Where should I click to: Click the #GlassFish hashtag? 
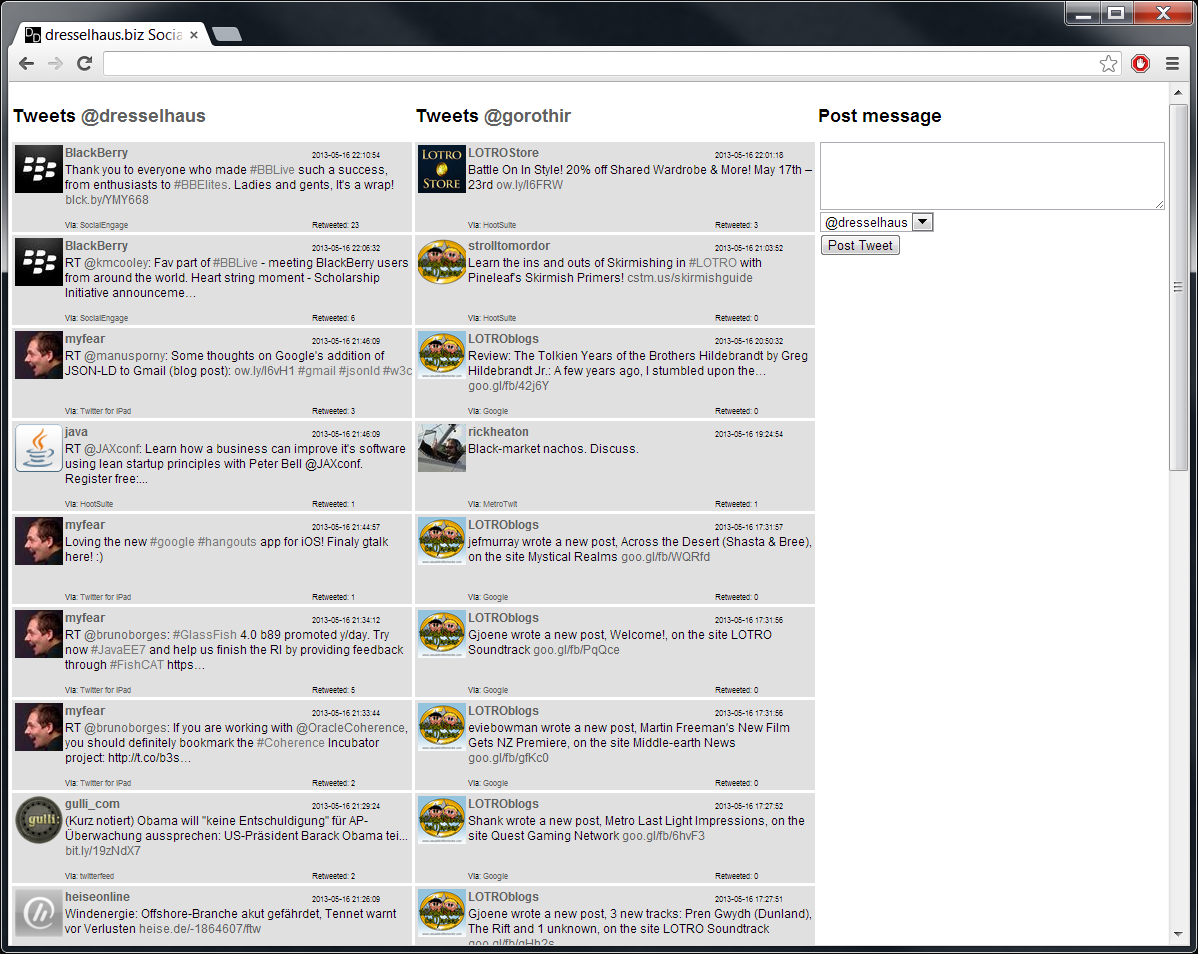click(x=205, y=635)
